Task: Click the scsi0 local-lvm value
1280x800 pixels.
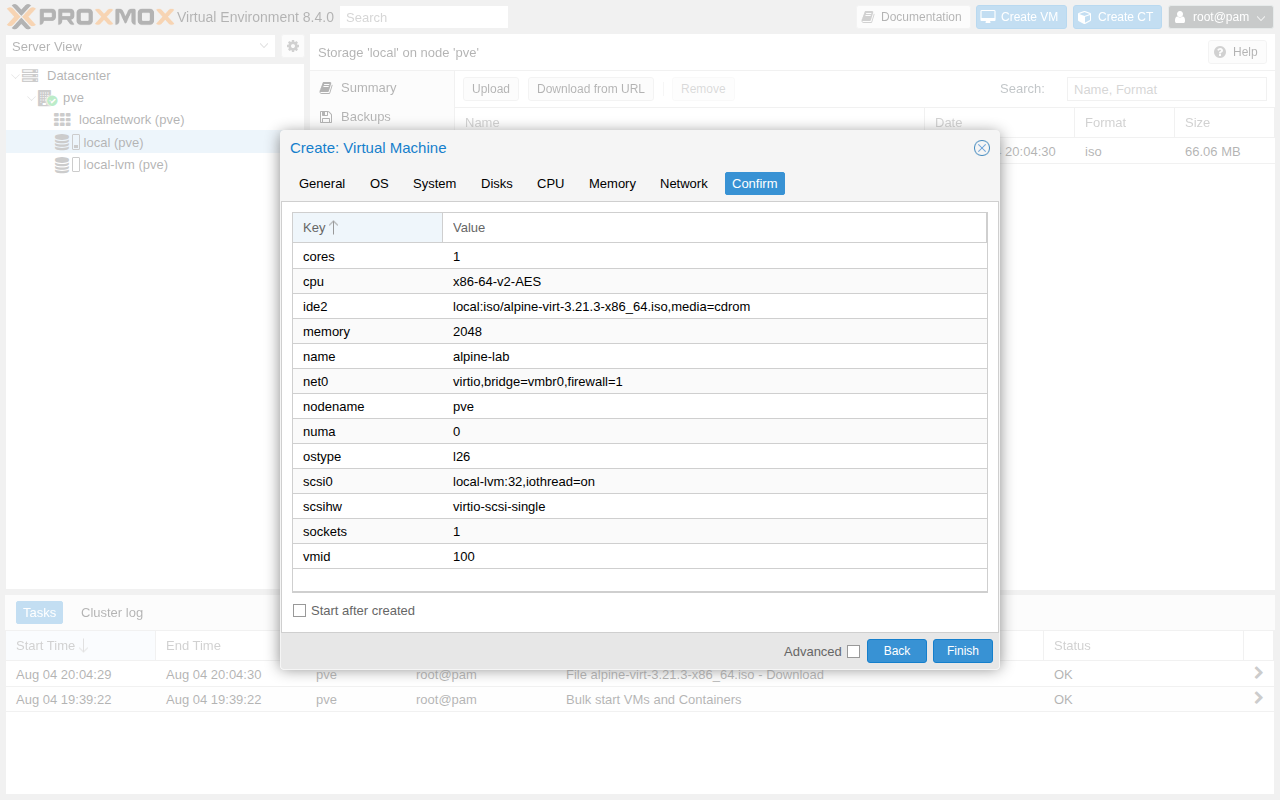Action: point(524,482)
